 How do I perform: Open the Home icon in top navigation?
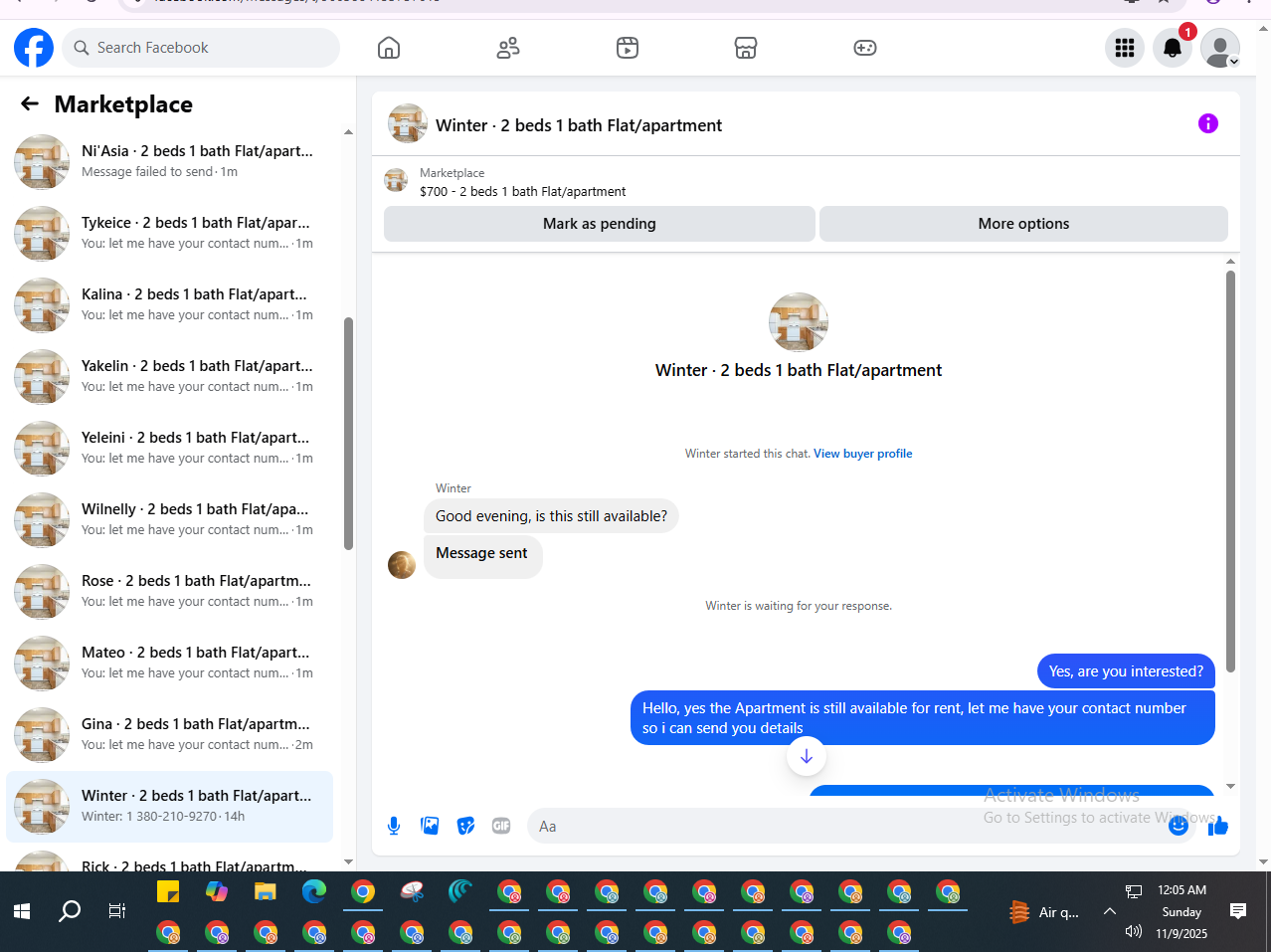(389, 48)
